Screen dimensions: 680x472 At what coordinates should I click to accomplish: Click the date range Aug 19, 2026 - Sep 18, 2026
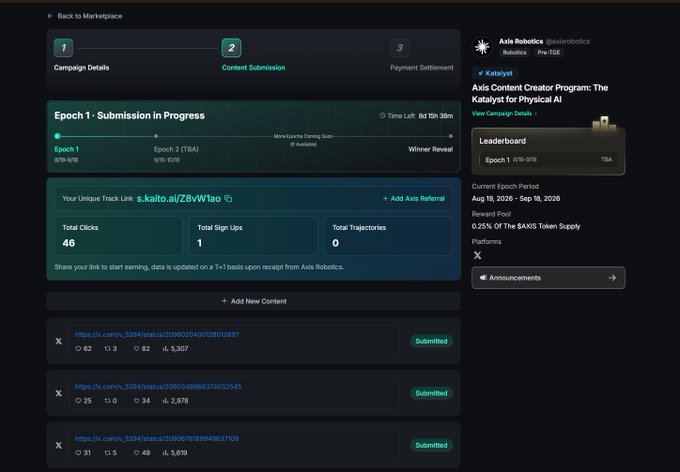516,198
